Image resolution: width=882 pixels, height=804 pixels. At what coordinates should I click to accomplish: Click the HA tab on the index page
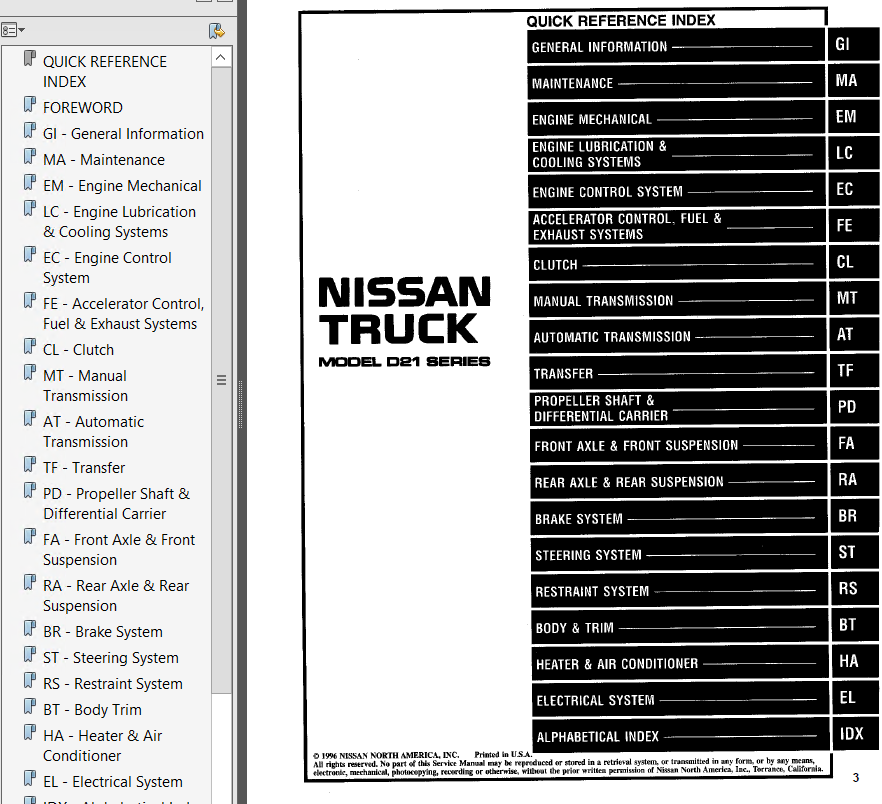click(856, 661)
